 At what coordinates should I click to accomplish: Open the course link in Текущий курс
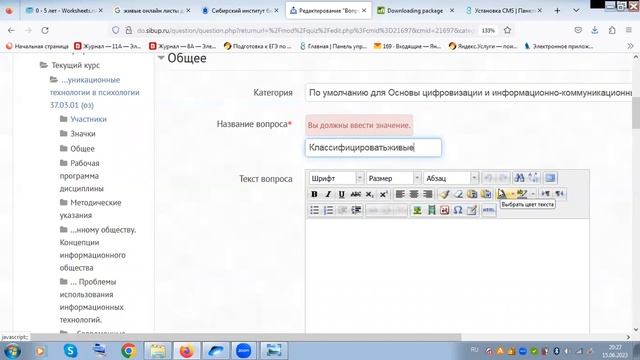pos(95,92)
